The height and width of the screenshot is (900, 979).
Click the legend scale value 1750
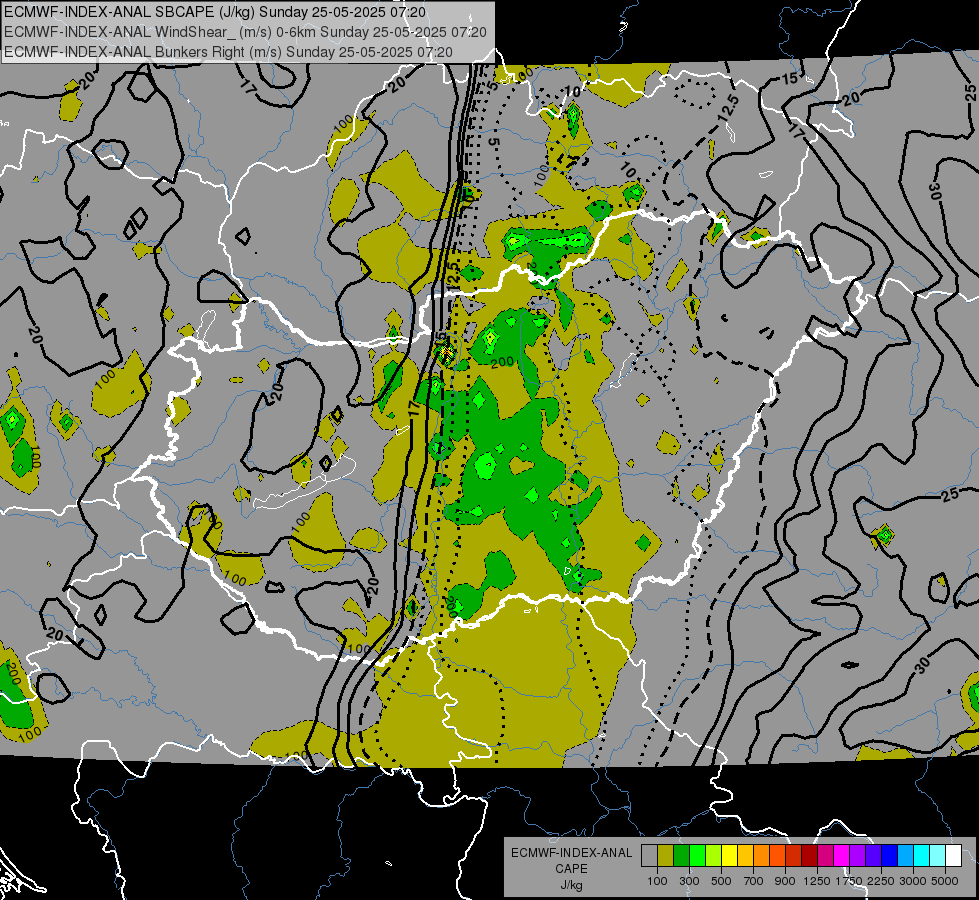[x=850, y=881]
